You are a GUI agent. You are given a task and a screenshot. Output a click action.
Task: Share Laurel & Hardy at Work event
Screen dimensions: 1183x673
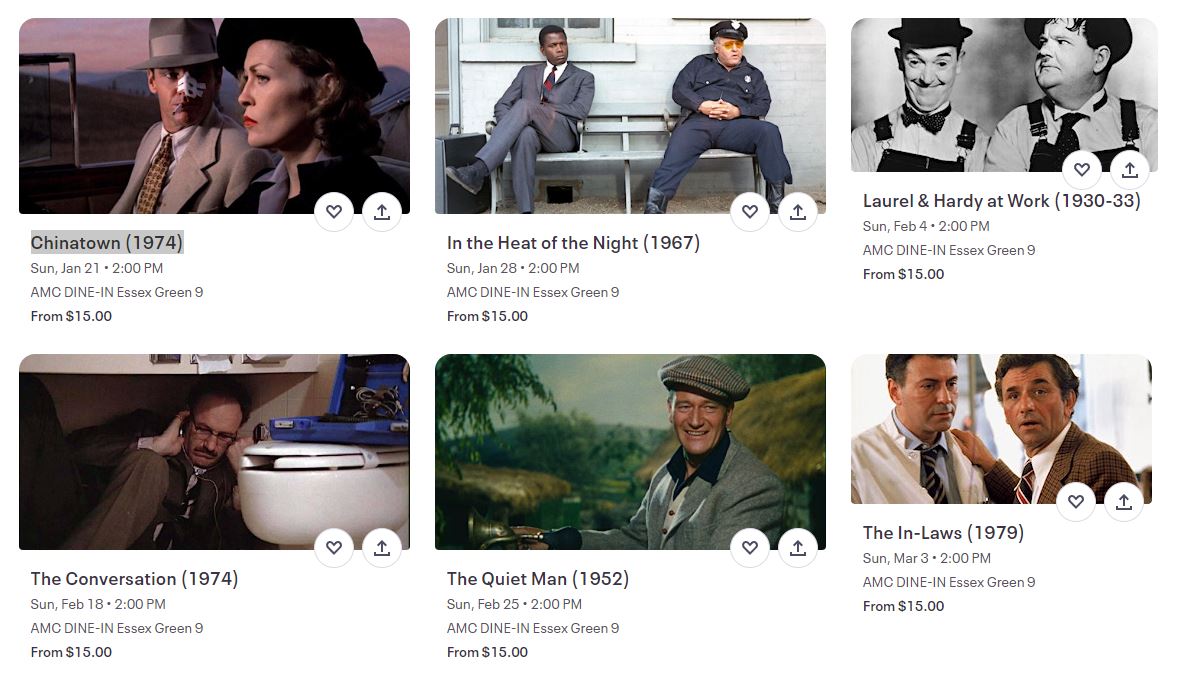(1130, 170)
